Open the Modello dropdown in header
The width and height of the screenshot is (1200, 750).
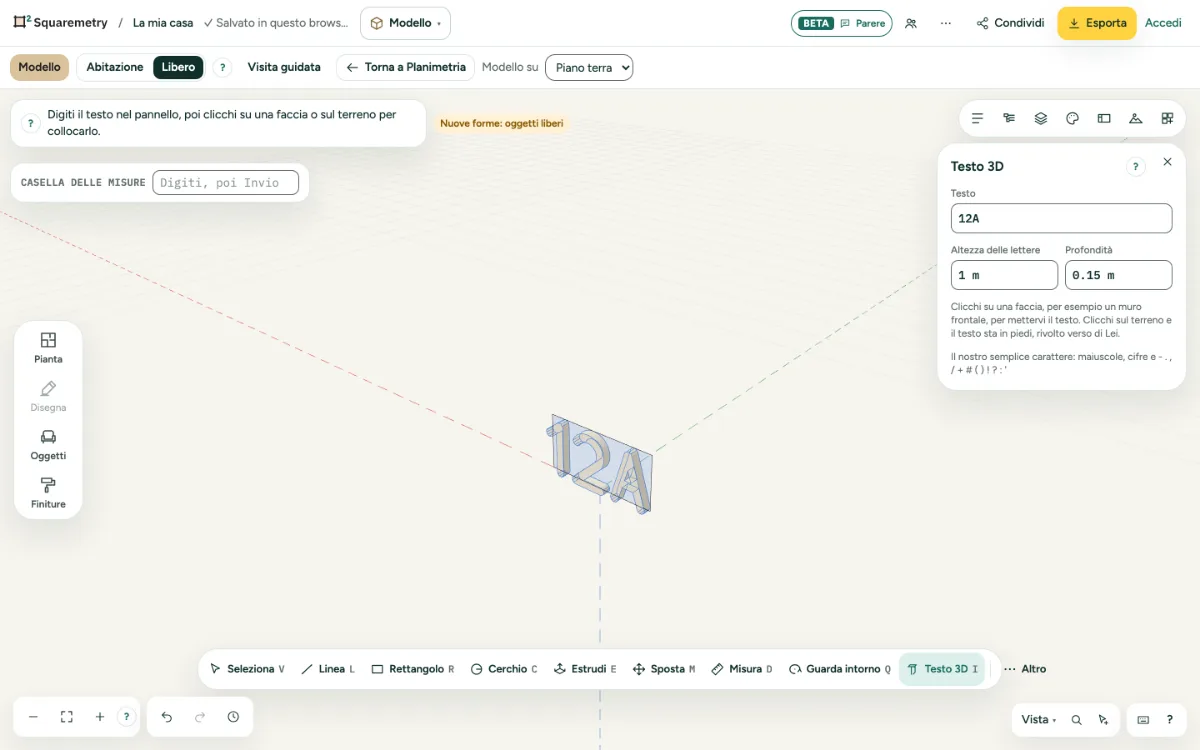405,23
